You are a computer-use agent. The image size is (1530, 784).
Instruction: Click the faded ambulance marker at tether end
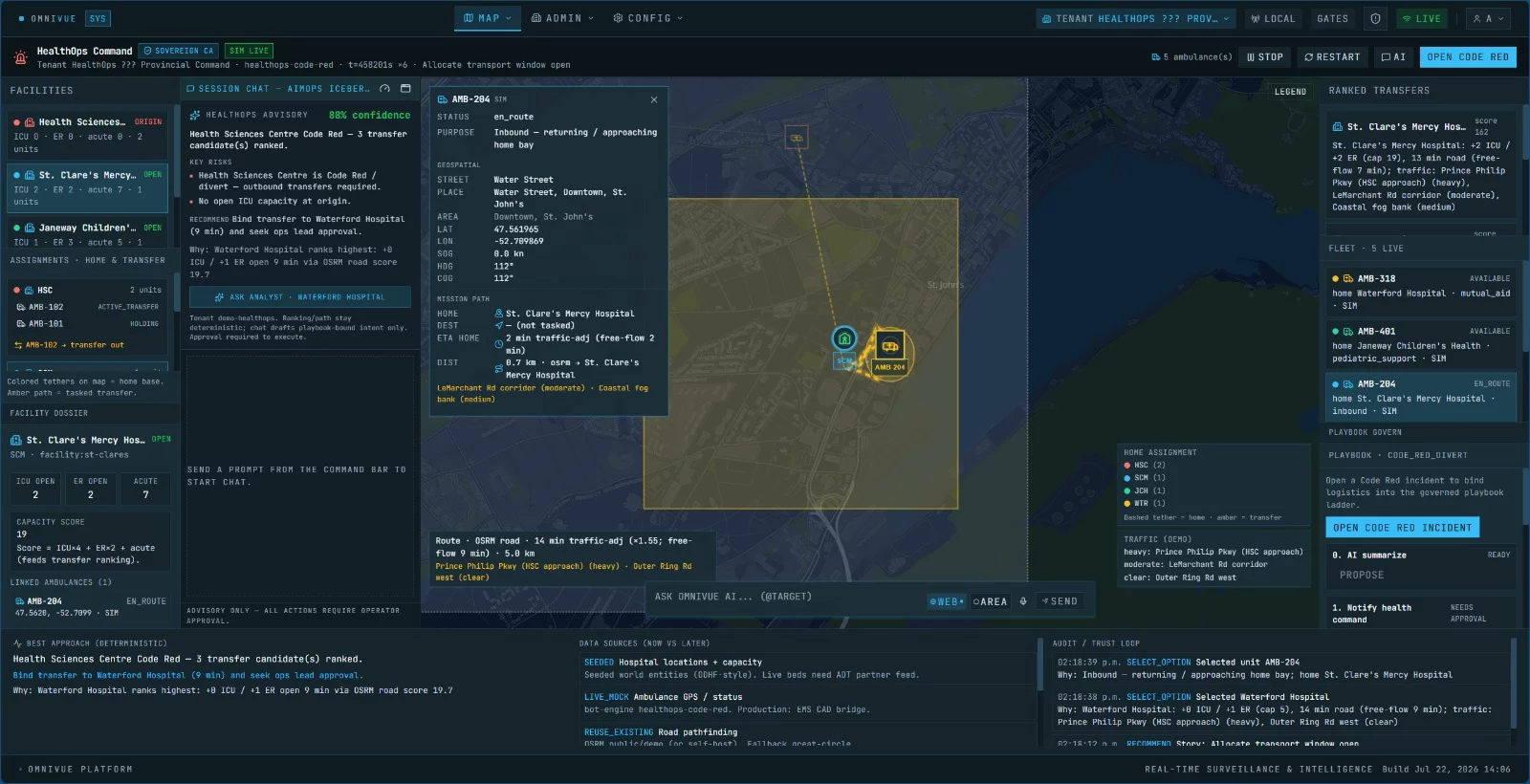pos(796,138)
